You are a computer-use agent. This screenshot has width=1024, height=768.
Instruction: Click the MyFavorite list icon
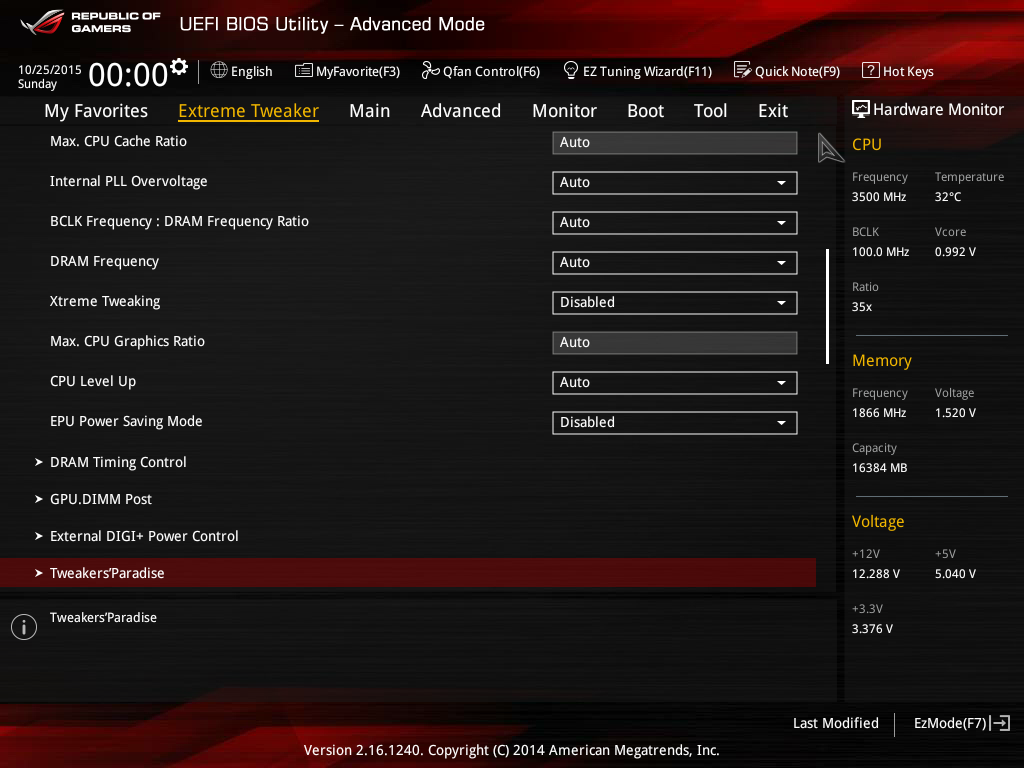pos(304,71)
